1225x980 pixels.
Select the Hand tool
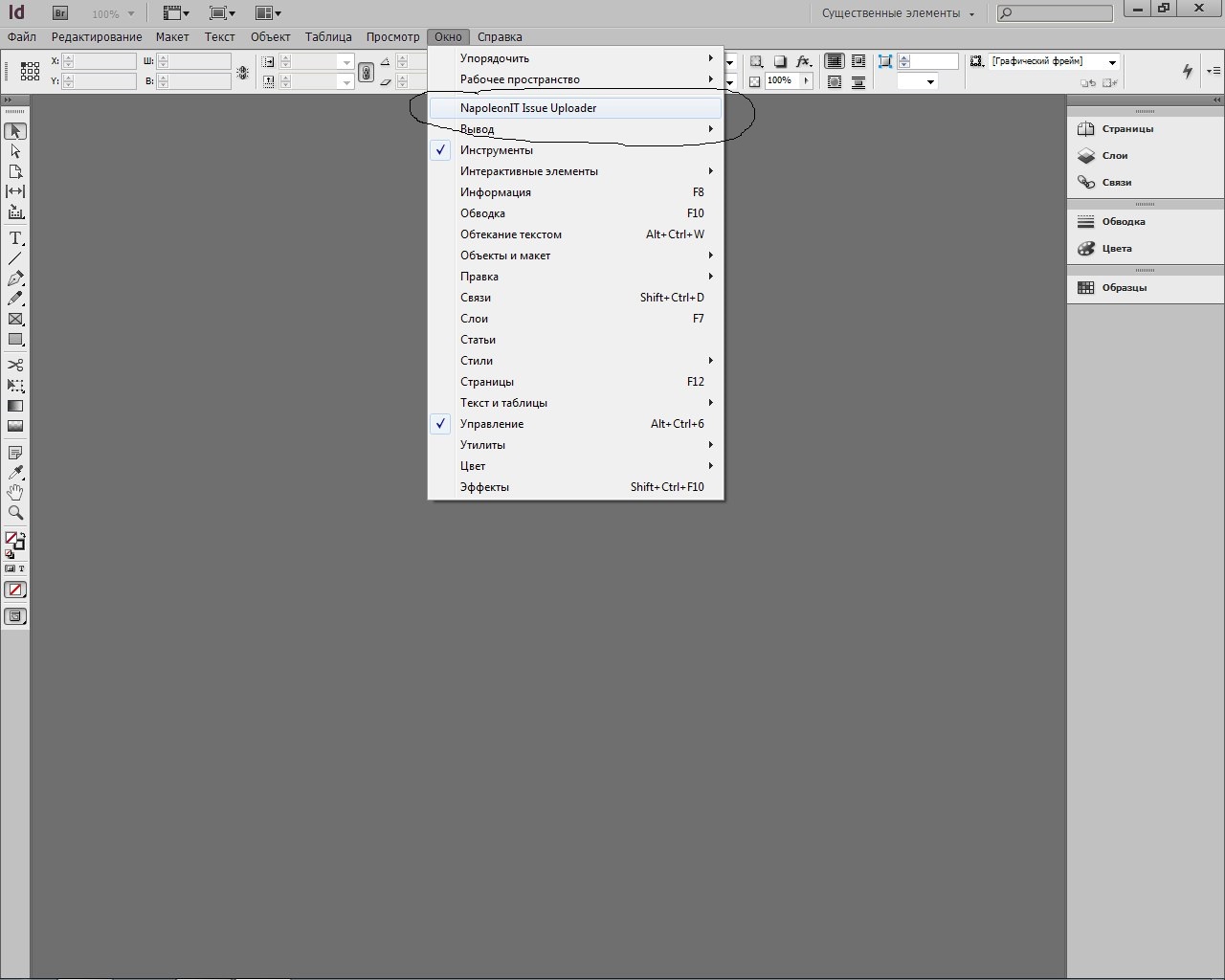tap(15, 492)
